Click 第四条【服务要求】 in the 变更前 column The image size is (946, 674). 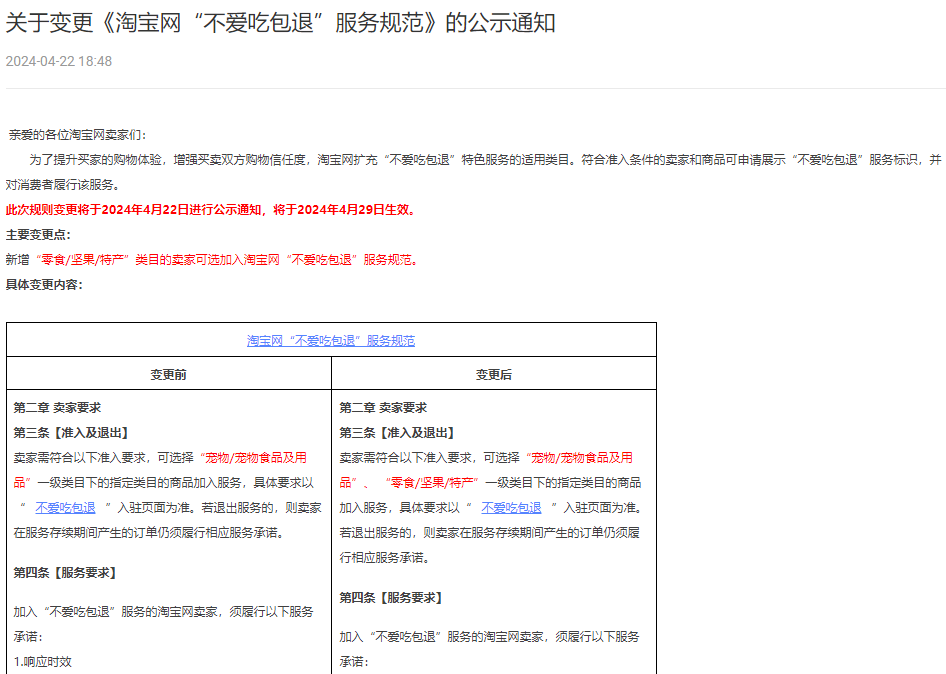pos(65,573)
